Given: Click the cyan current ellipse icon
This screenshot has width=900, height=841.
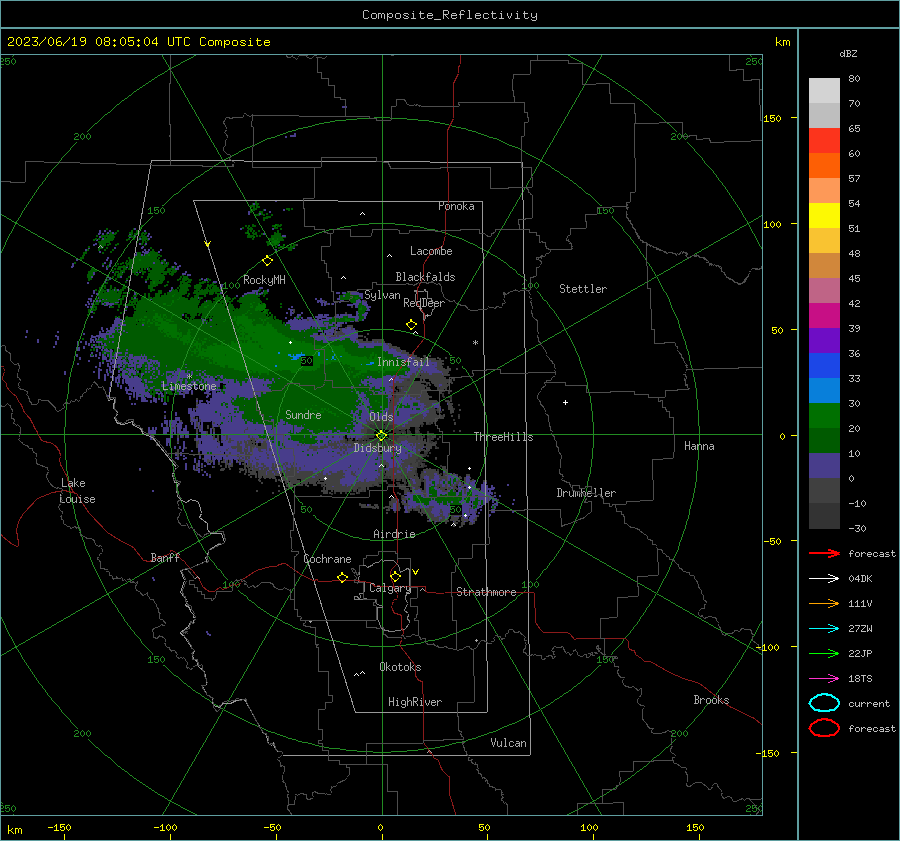Looking at the screenshot, I should [x=824, y=703].
